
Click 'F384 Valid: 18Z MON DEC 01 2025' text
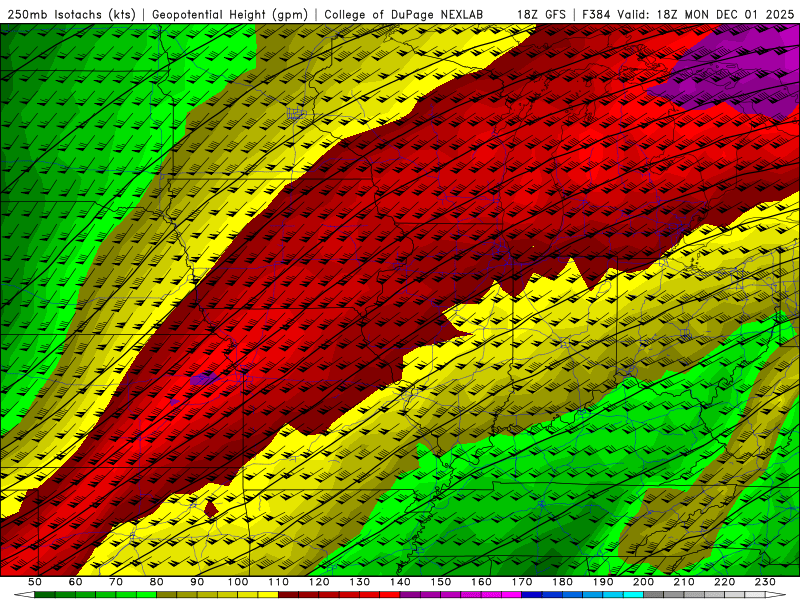(x=689, y=14)
